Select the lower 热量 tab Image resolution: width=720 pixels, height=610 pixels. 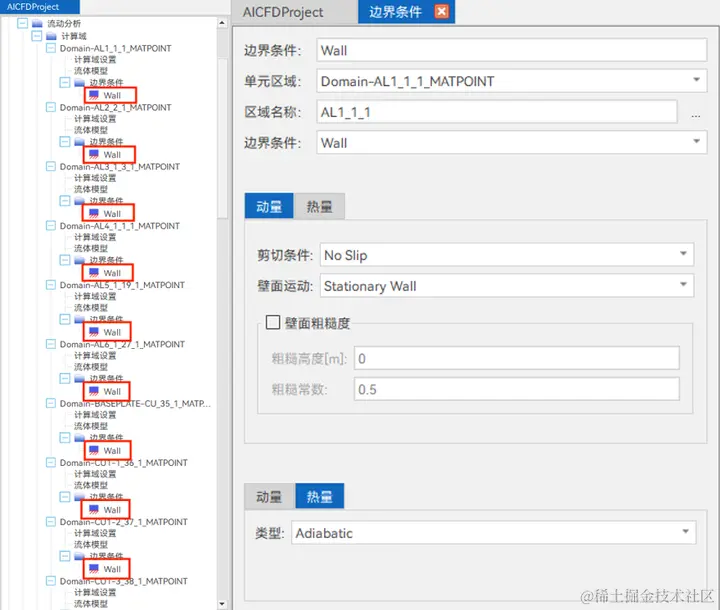pos(320,497)
